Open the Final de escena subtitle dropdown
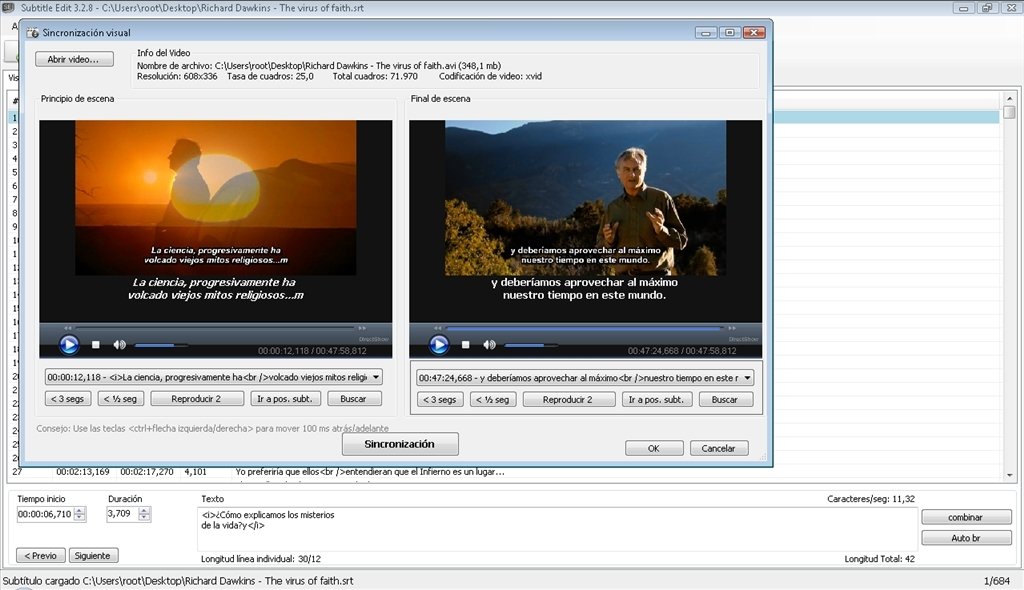 [747, 378]
